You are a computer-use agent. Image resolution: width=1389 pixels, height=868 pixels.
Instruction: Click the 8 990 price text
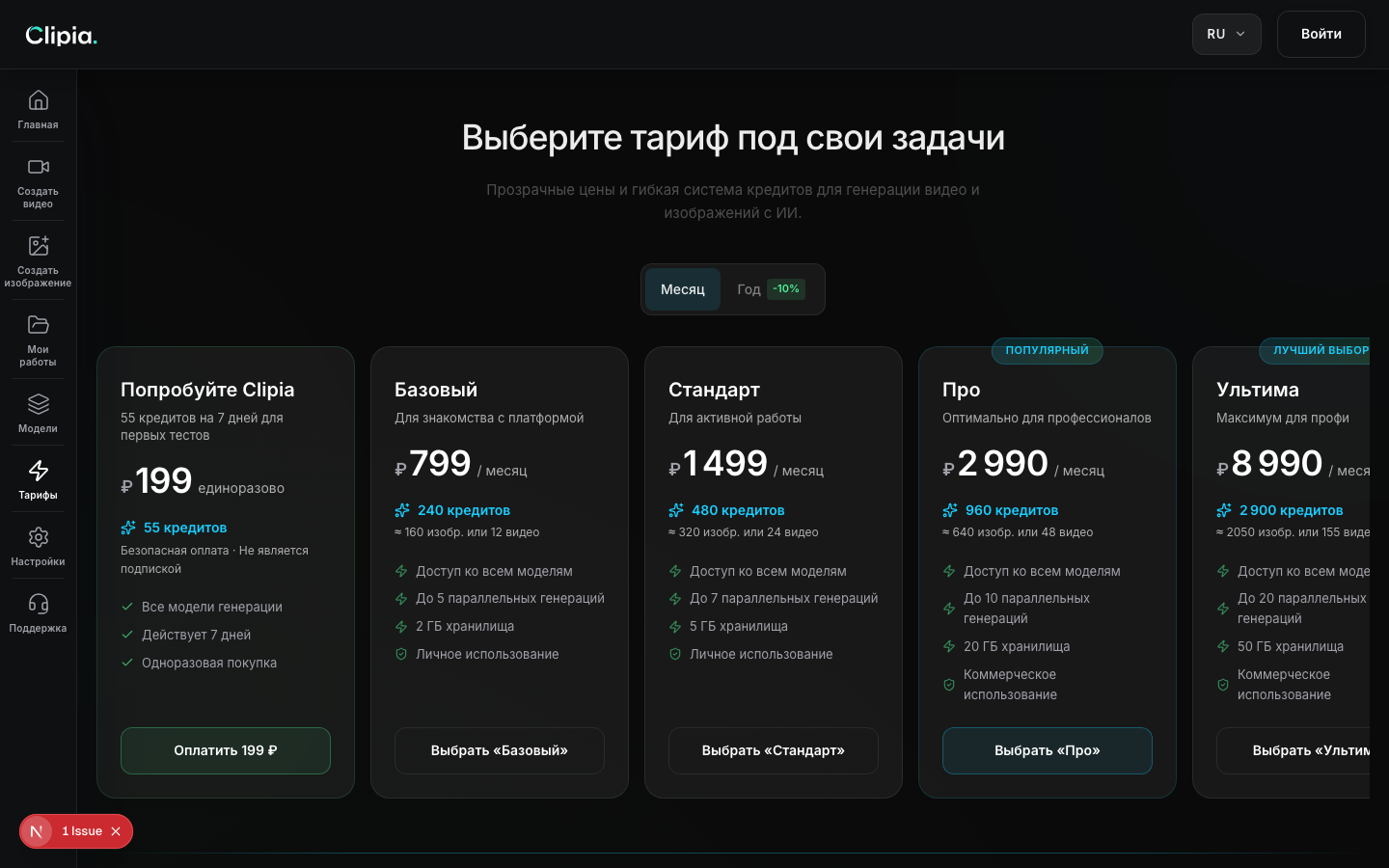pos(1276,464)
